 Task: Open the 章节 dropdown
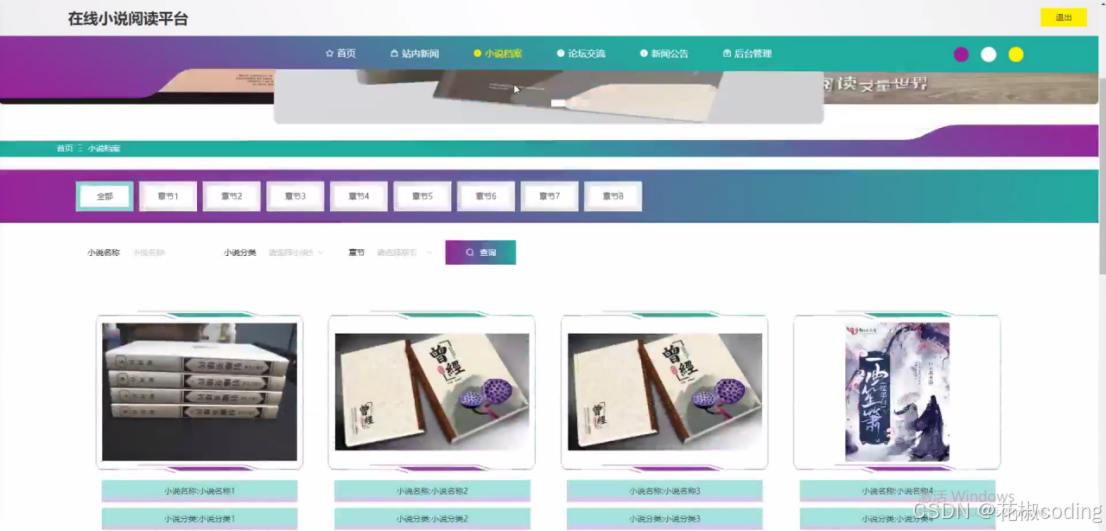point(404,252)
